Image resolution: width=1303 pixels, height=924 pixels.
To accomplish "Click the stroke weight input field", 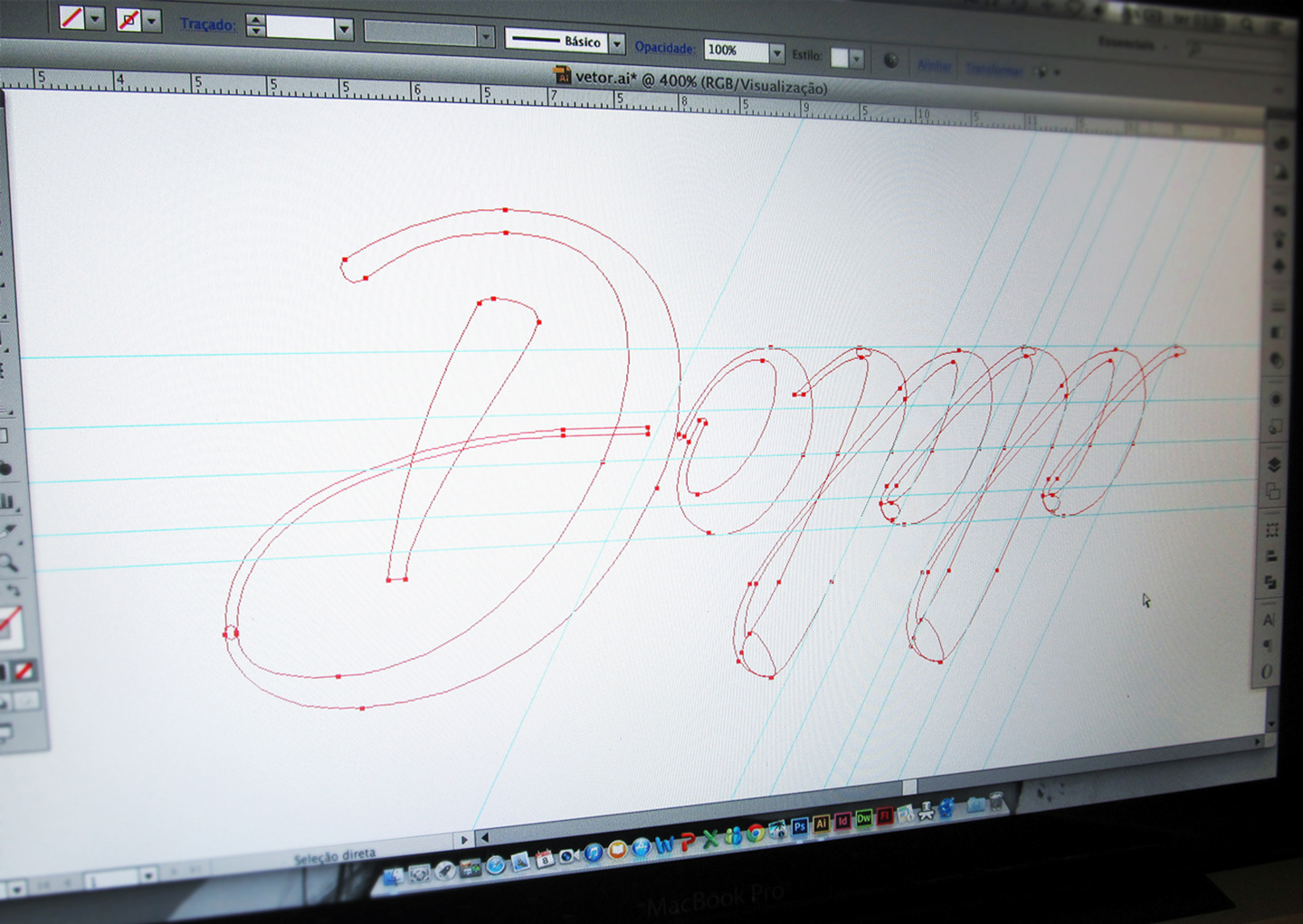I will click(x=300, y=28).
